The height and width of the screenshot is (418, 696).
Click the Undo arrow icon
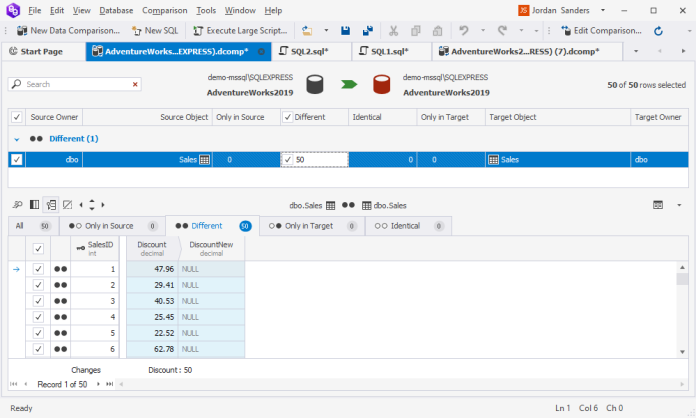pyautogui.click(x=464, y=31)
